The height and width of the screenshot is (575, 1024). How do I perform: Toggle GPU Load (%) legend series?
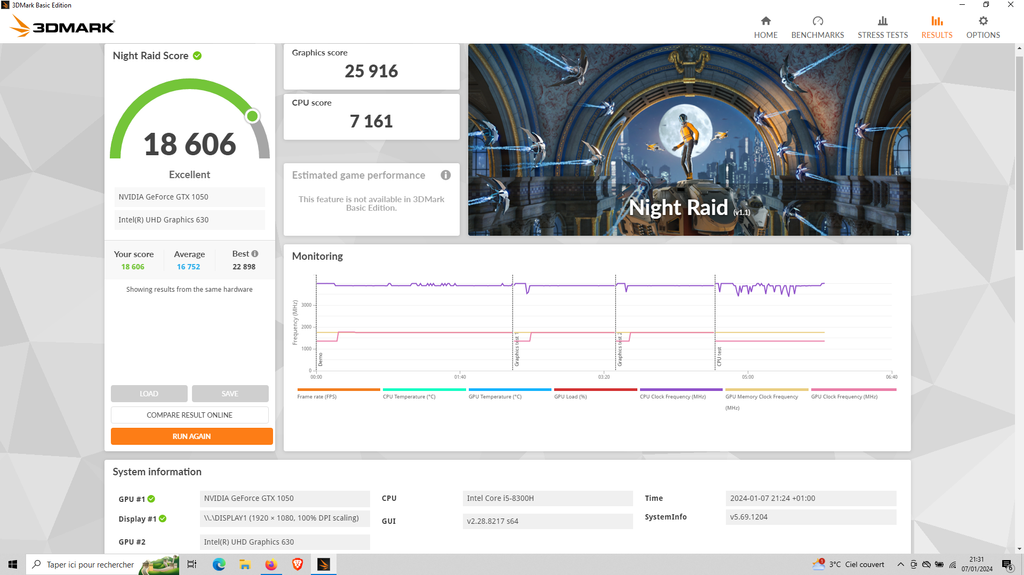pyautogui.click(x=595, y=394)
